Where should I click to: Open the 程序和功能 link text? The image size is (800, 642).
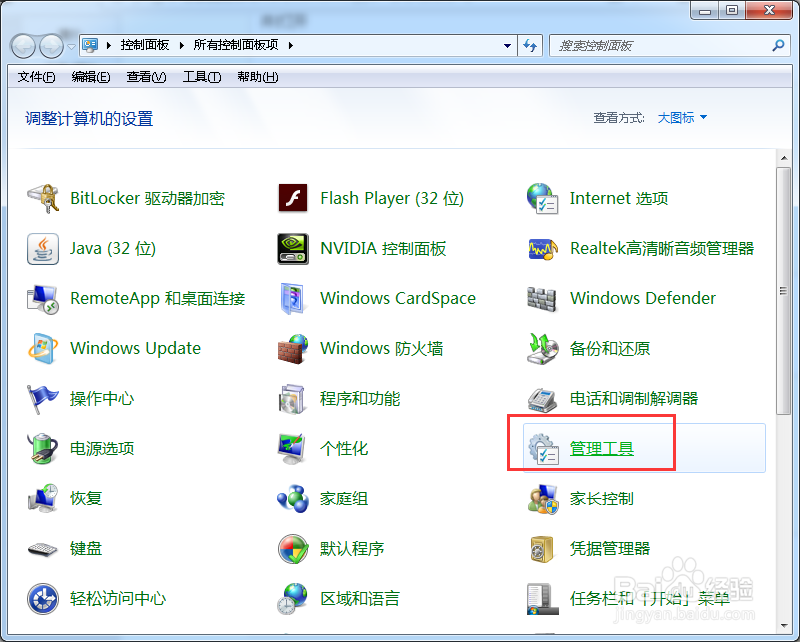tap(360, 399)
